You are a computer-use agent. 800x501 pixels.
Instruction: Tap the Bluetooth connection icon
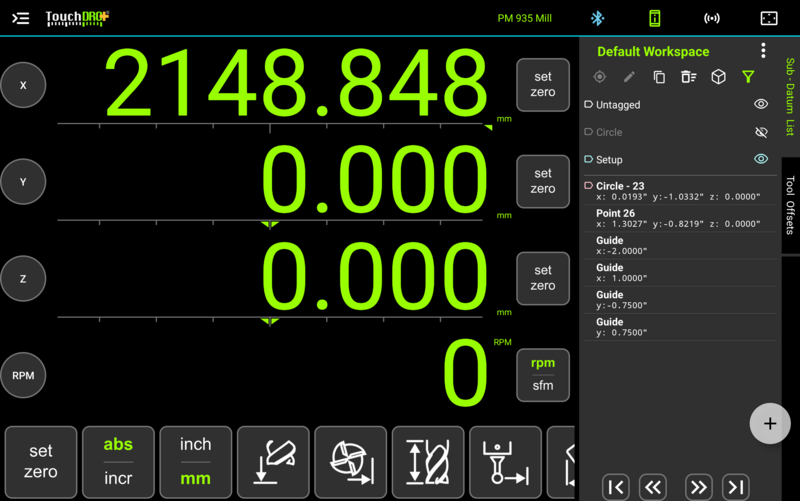click(x=597, y=18)
